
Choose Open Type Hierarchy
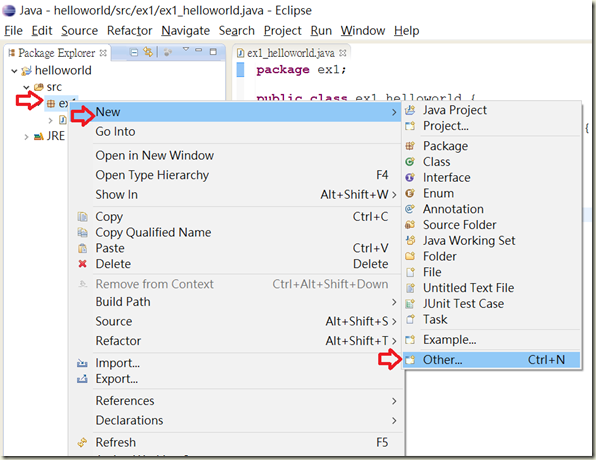click(x=236, y=175)
